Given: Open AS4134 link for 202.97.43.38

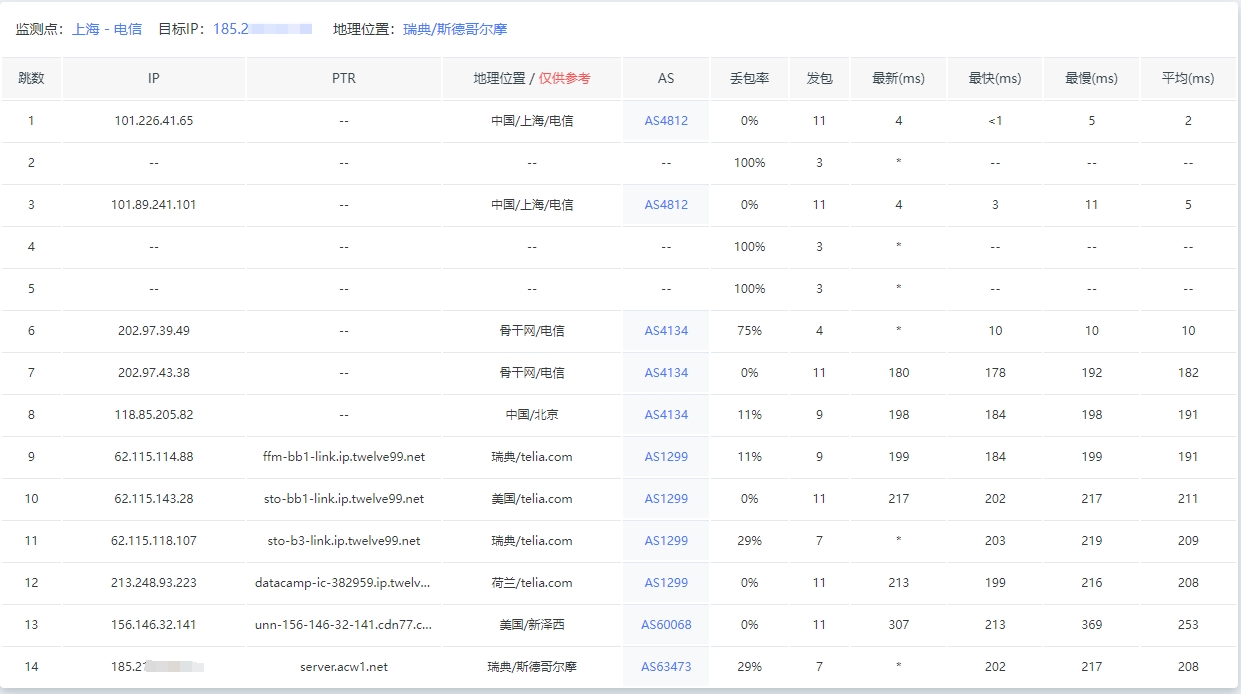Looking at the screenshot, I should click(x=666, y=373).
